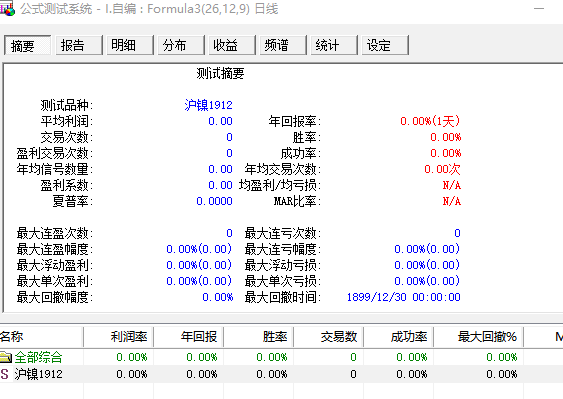Sort by the 交易数 column header
This screenshot has width=563, height=399.
coord(329,337)
